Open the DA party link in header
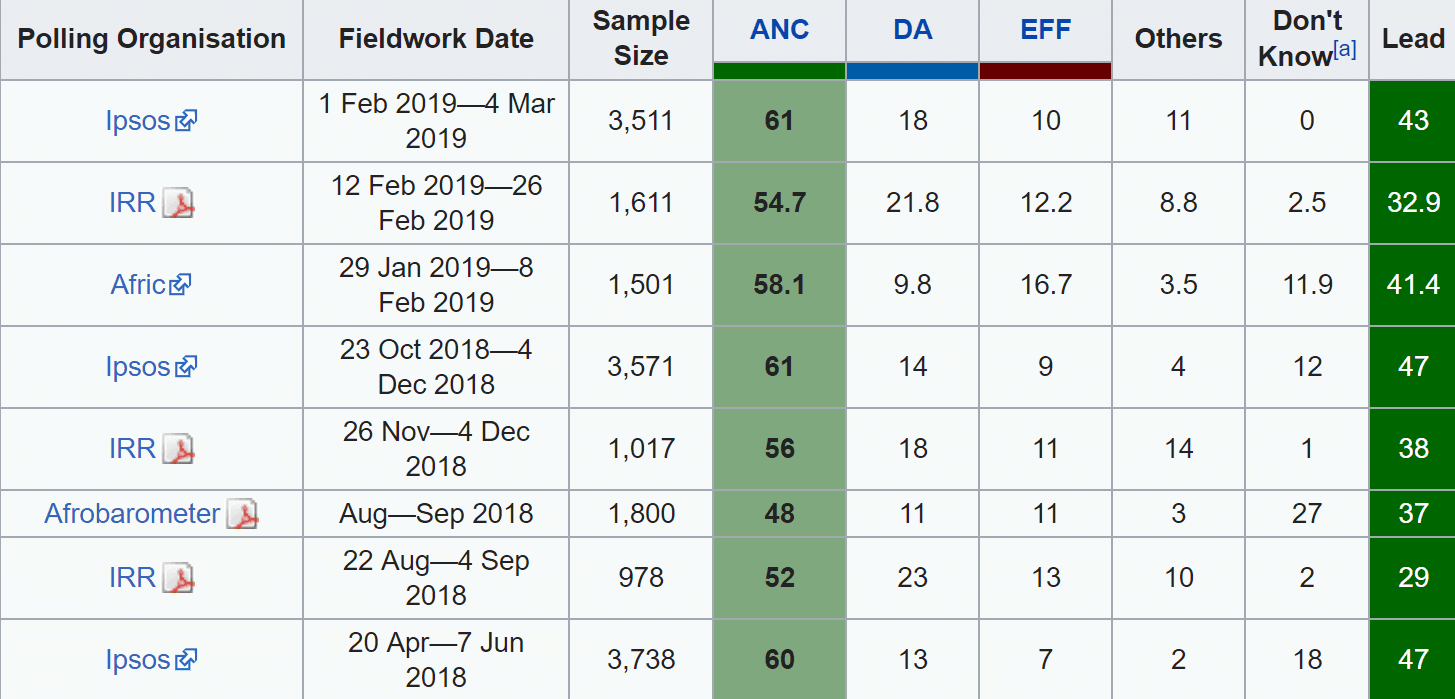This screenshot has width=1455, height=699. (912, 29)
